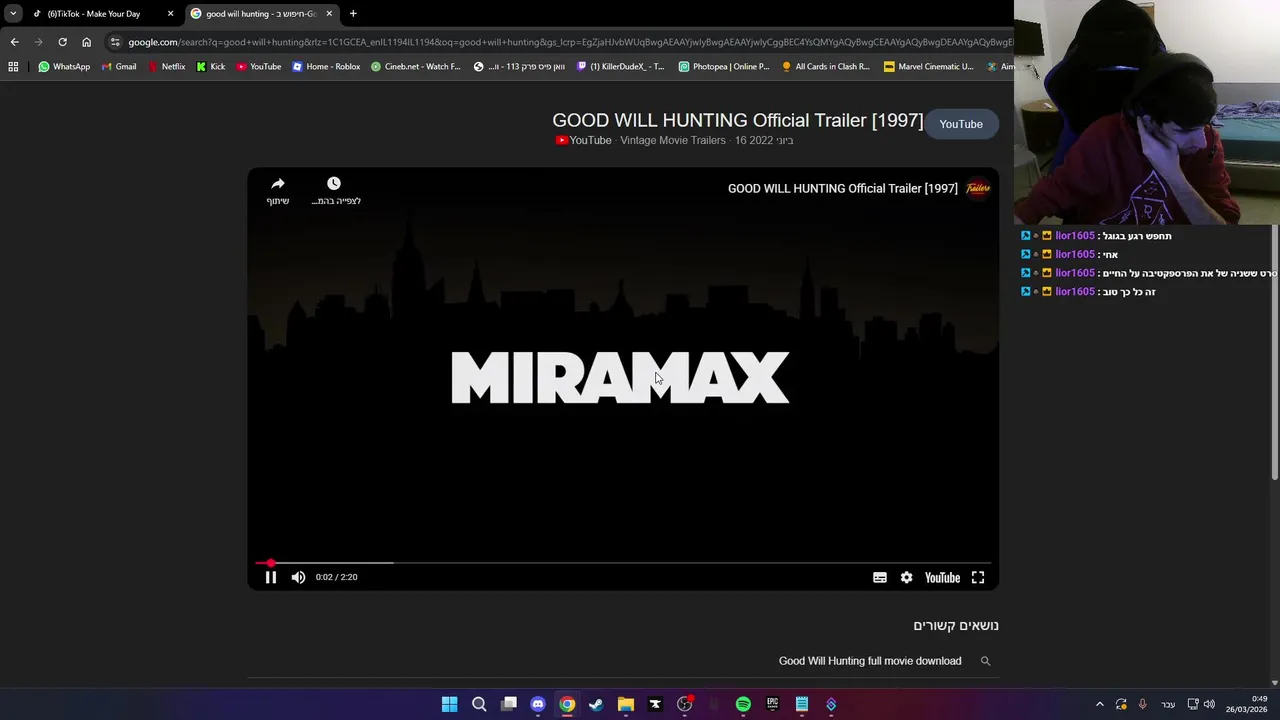1280x720 pixels.
Task: Close the TikTok tab
Action: [170, 14]
